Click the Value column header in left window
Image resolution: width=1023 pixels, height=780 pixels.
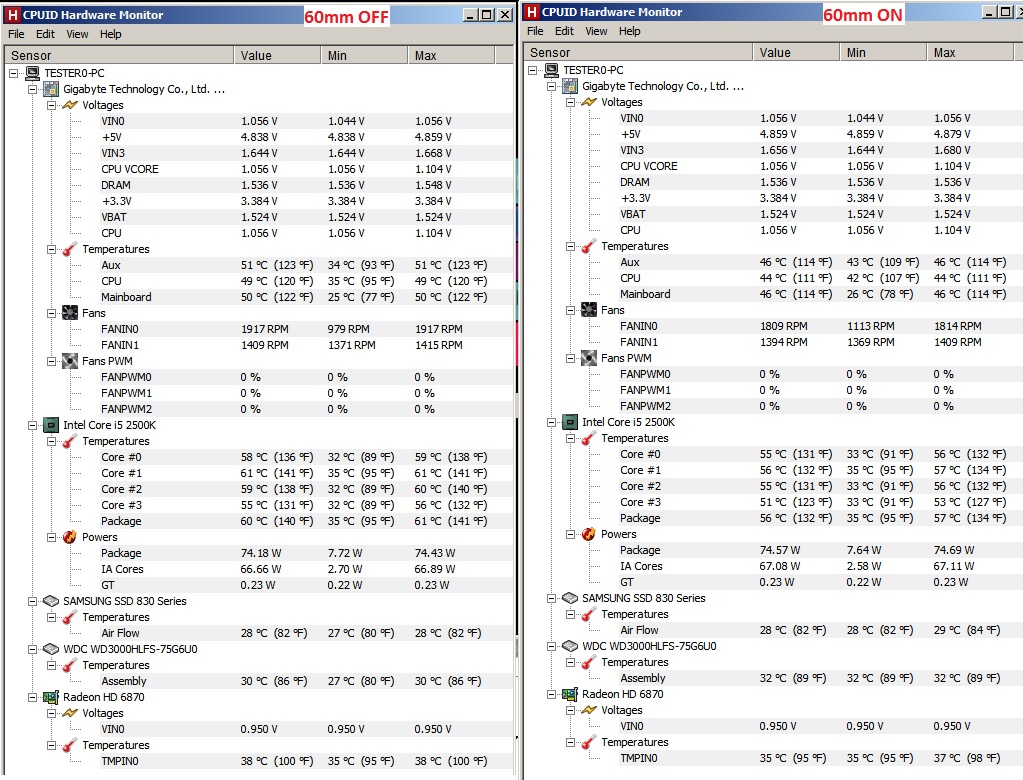click(277, 55)
